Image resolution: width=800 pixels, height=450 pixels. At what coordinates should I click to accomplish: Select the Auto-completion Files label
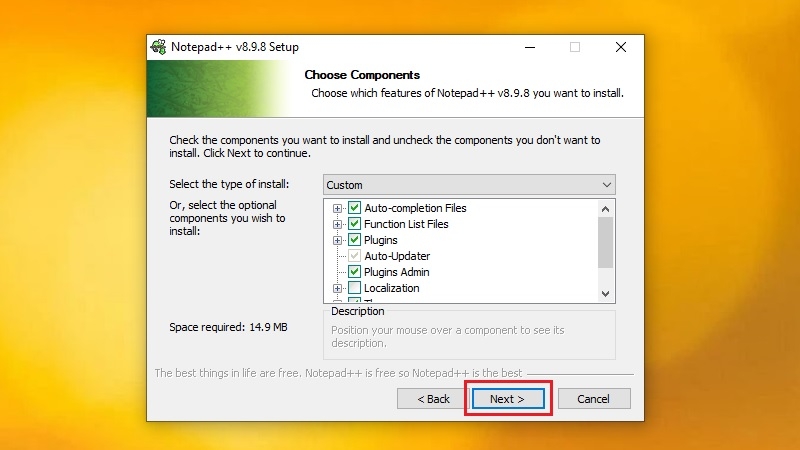[x=415, y=208]
